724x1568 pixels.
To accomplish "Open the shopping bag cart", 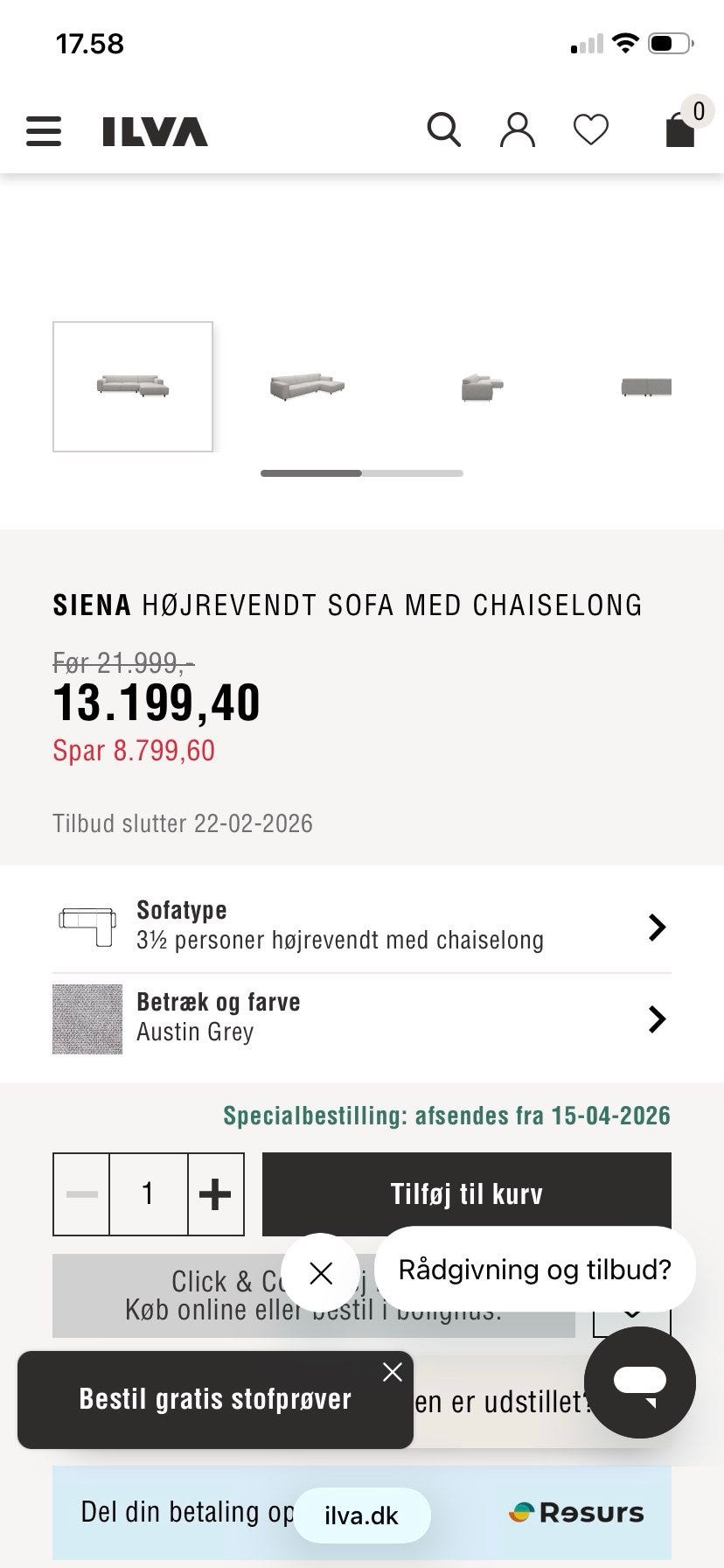I will point(681,129).
